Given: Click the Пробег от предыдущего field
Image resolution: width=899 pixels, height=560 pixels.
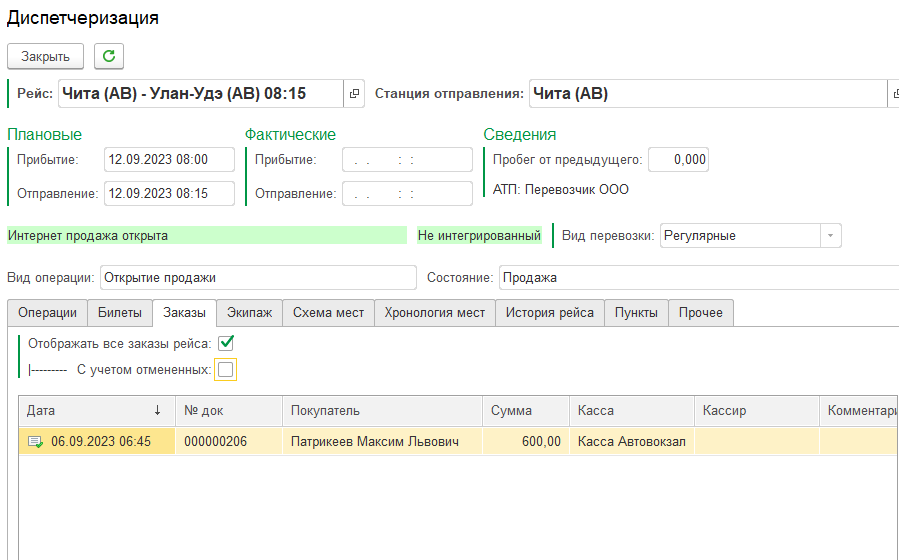Looking at the screenshot, I should click(x=677, y=160).
